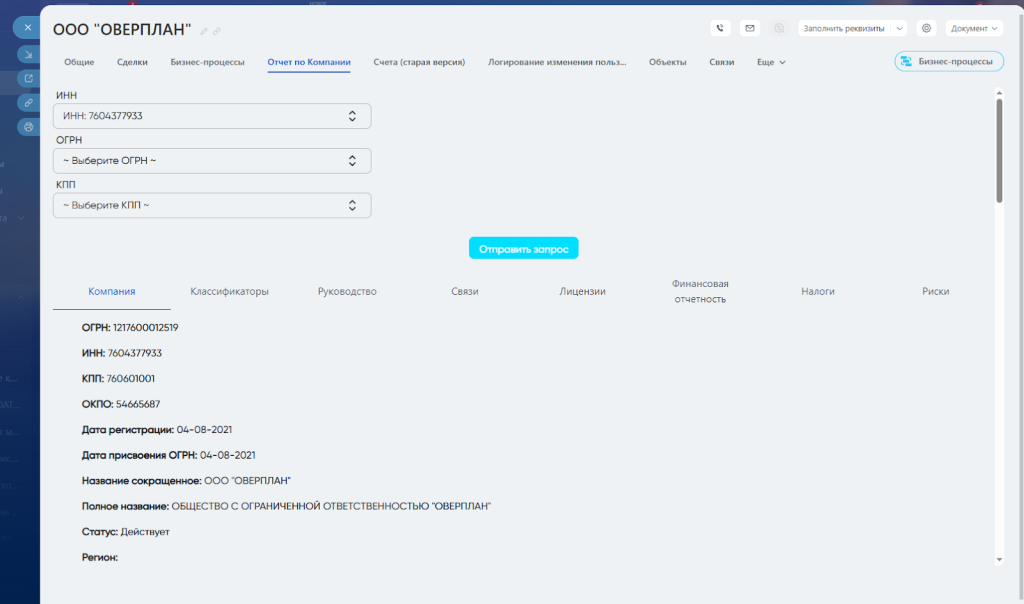
Task: Expand the Еще tab menu
Action: [771, 62]
